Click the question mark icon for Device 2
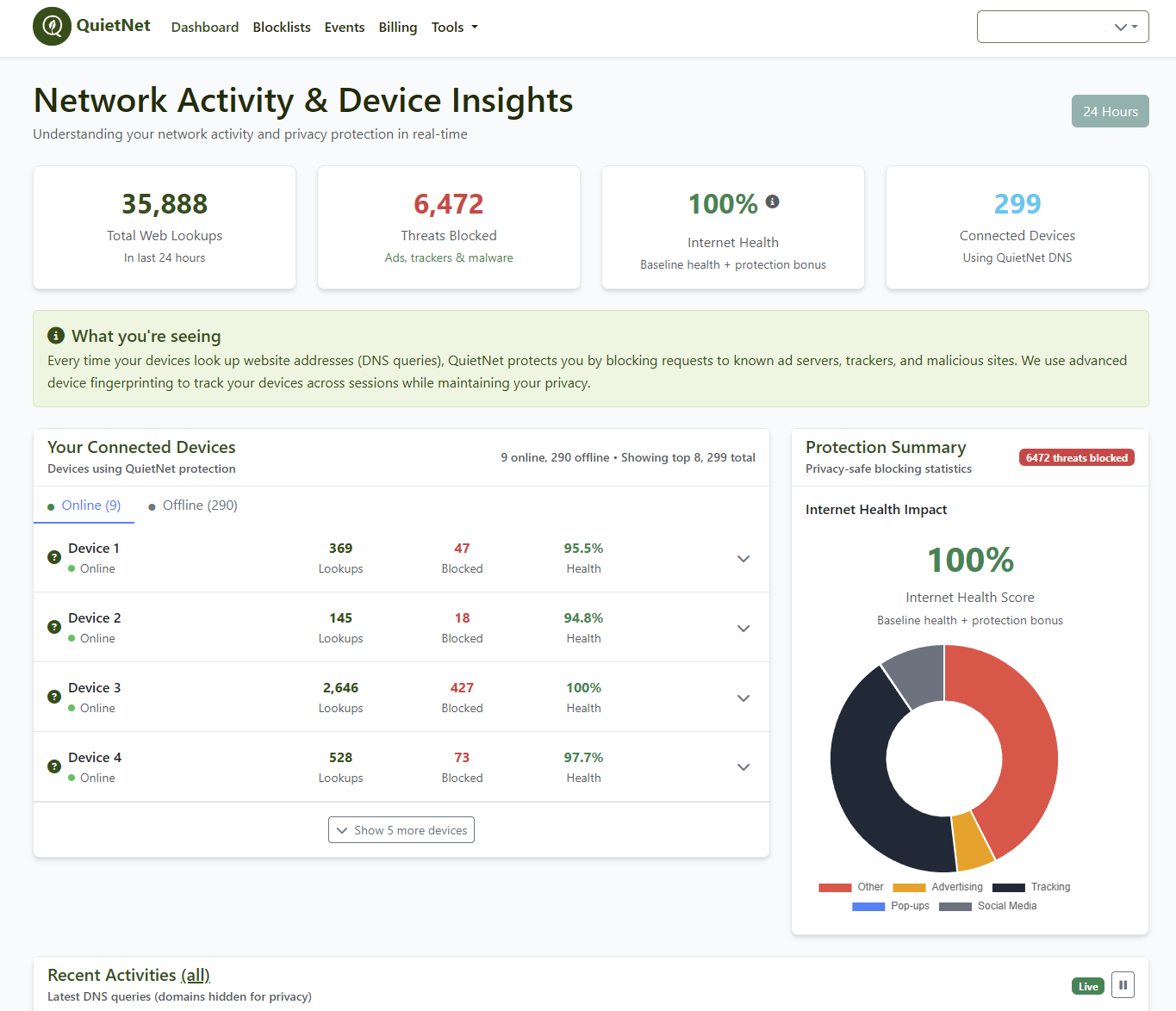Viewport: 1176px width, 1011px height. click(54, 627)
